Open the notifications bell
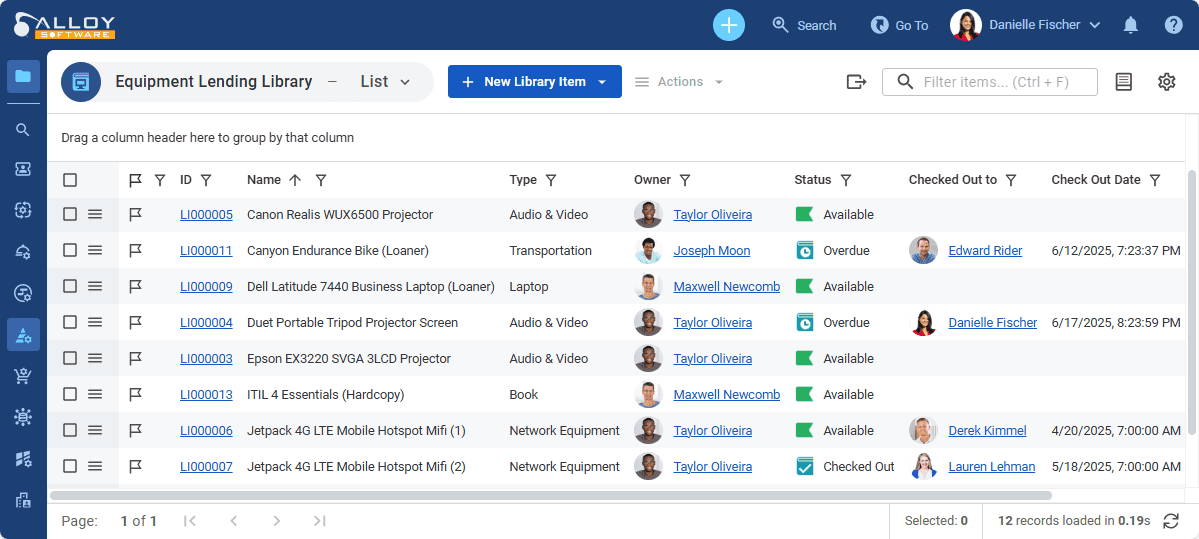The image size is (1199, 539). [1131, 25]
